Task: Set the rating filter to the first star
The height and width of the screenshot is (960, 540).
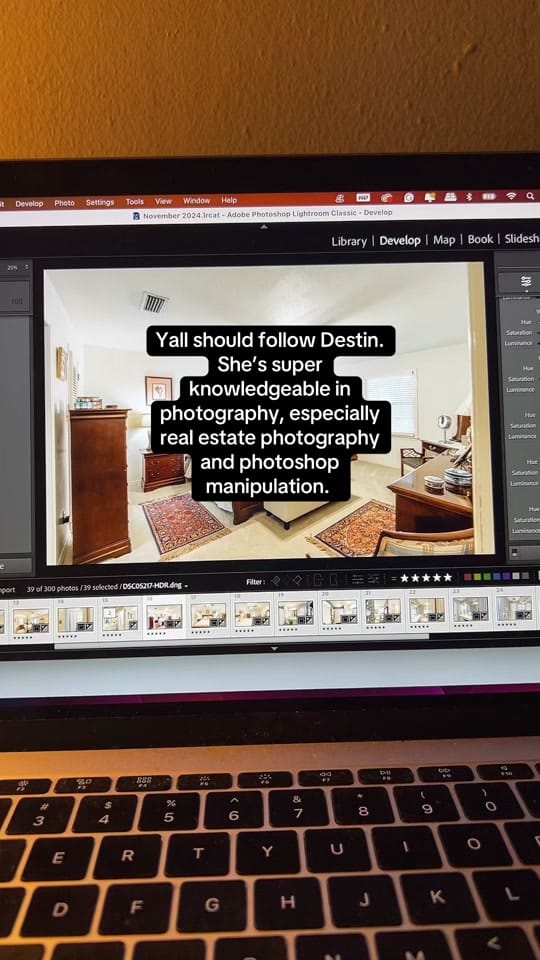Action: (404, 577)
